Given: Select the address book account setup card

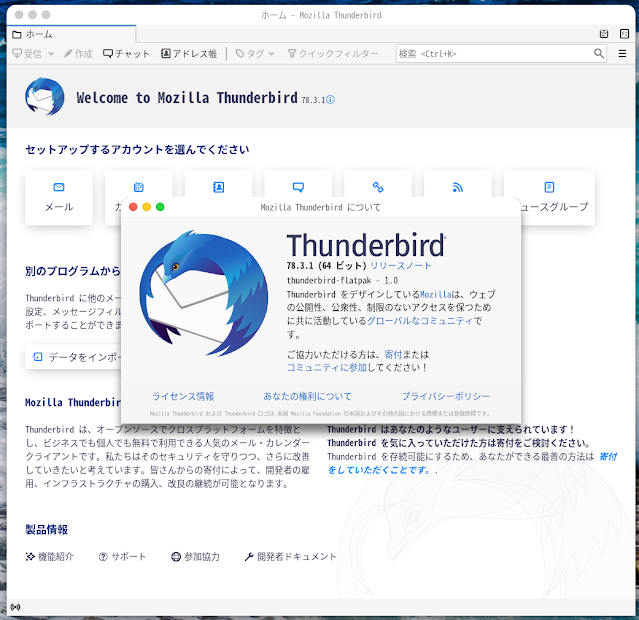Looking at the screenshot, I should (x=218, y=184).
